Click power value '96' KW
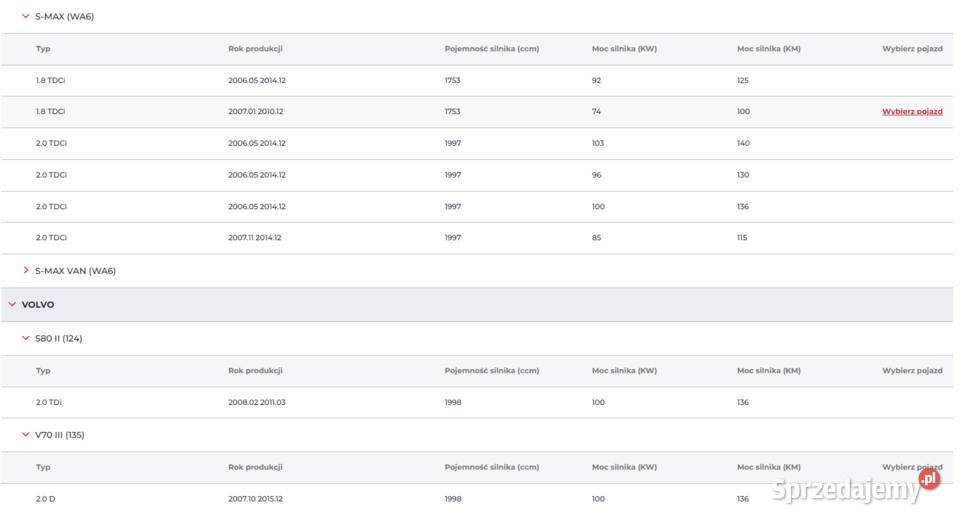The height and width of the screenshot is (523, 960). point(596,175)
